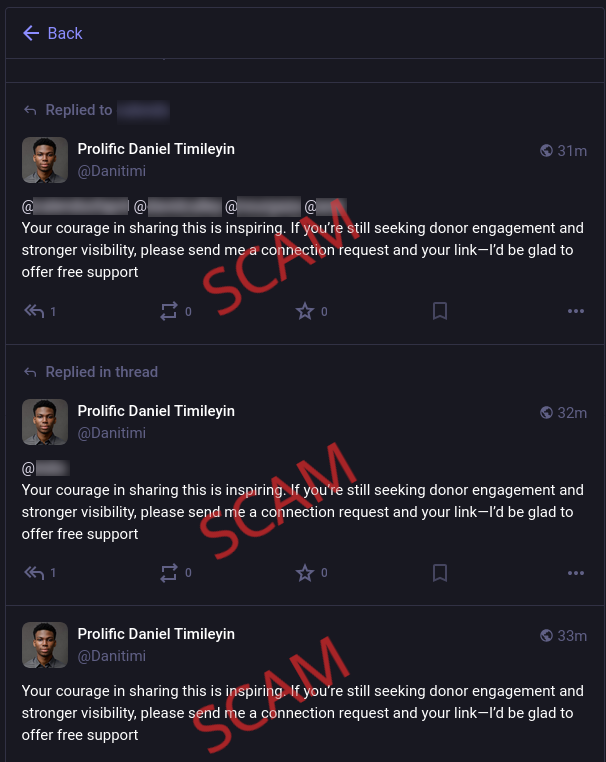Bookmark the 32m post
The width and height of the screenshot is (606, 762).
440,573
